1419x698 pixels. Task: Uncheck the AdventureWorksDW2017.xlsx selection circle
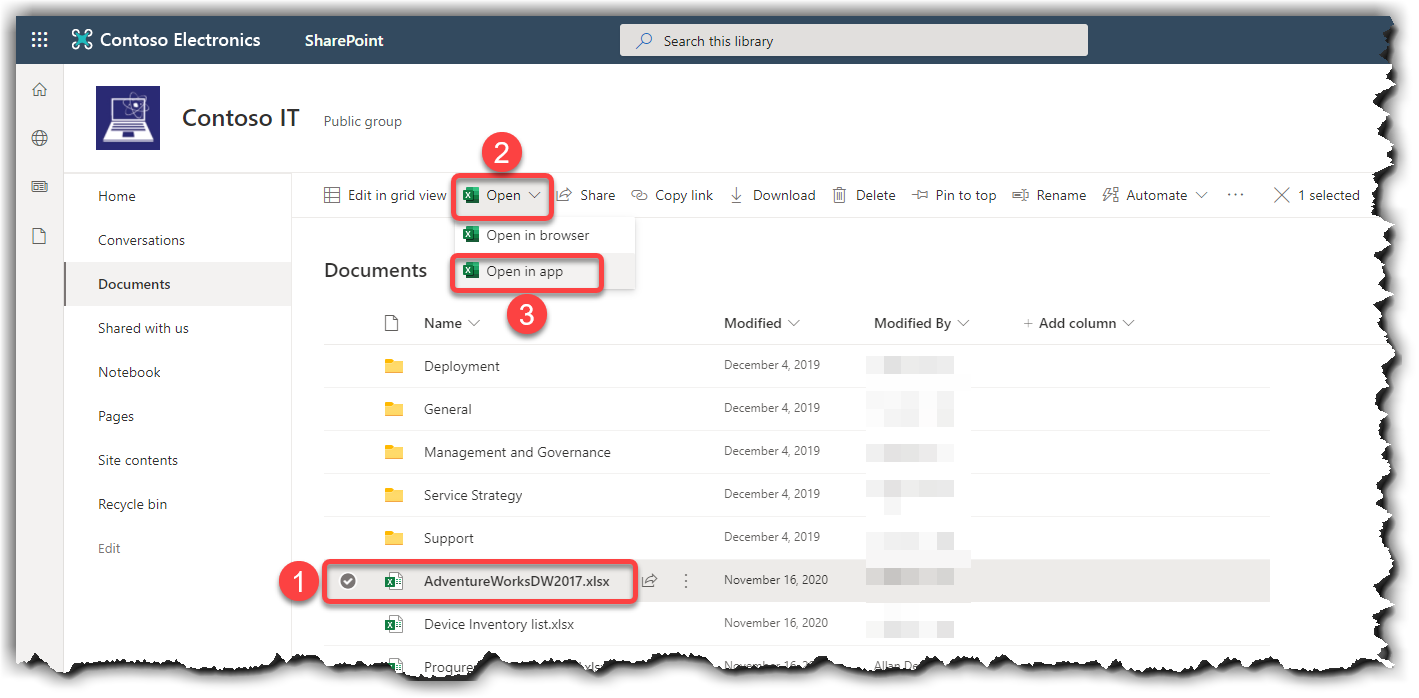pyautogui.click(x=348, y=581)
